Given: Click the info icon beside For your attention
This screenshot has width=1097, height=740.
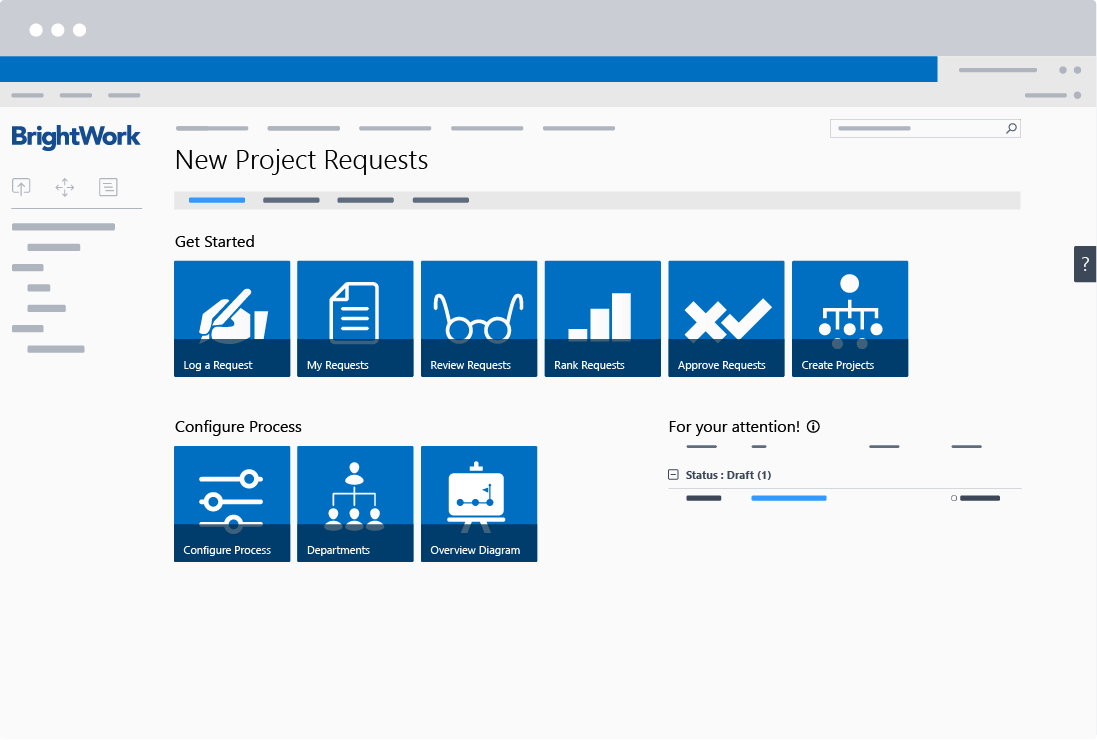Looking at the screenshot, I should click(x=814, y=426).
